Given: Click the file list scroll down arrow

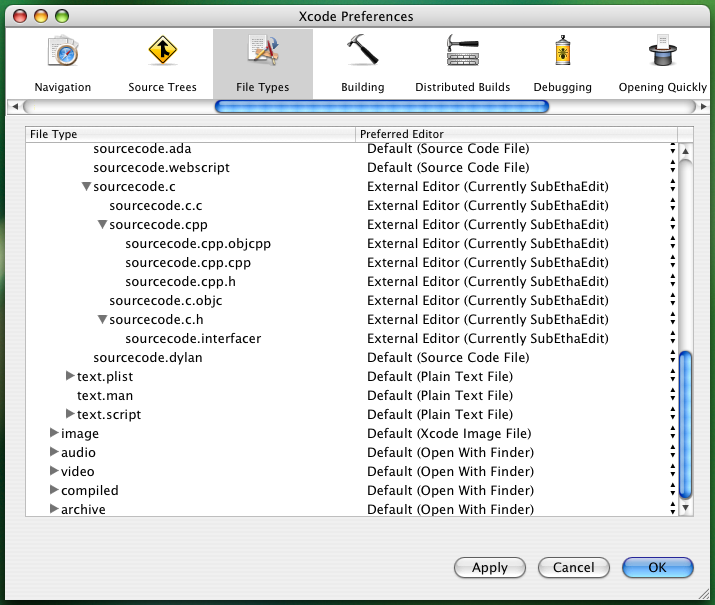Looking at the screenshot, I should pyautogui.click(x=685, y=507).
